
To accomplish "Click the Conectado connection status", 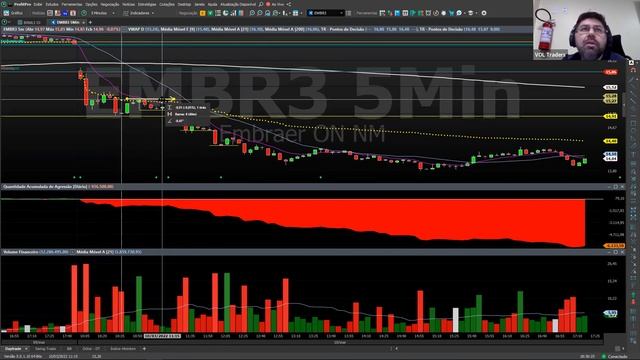I will pos(616,356).
